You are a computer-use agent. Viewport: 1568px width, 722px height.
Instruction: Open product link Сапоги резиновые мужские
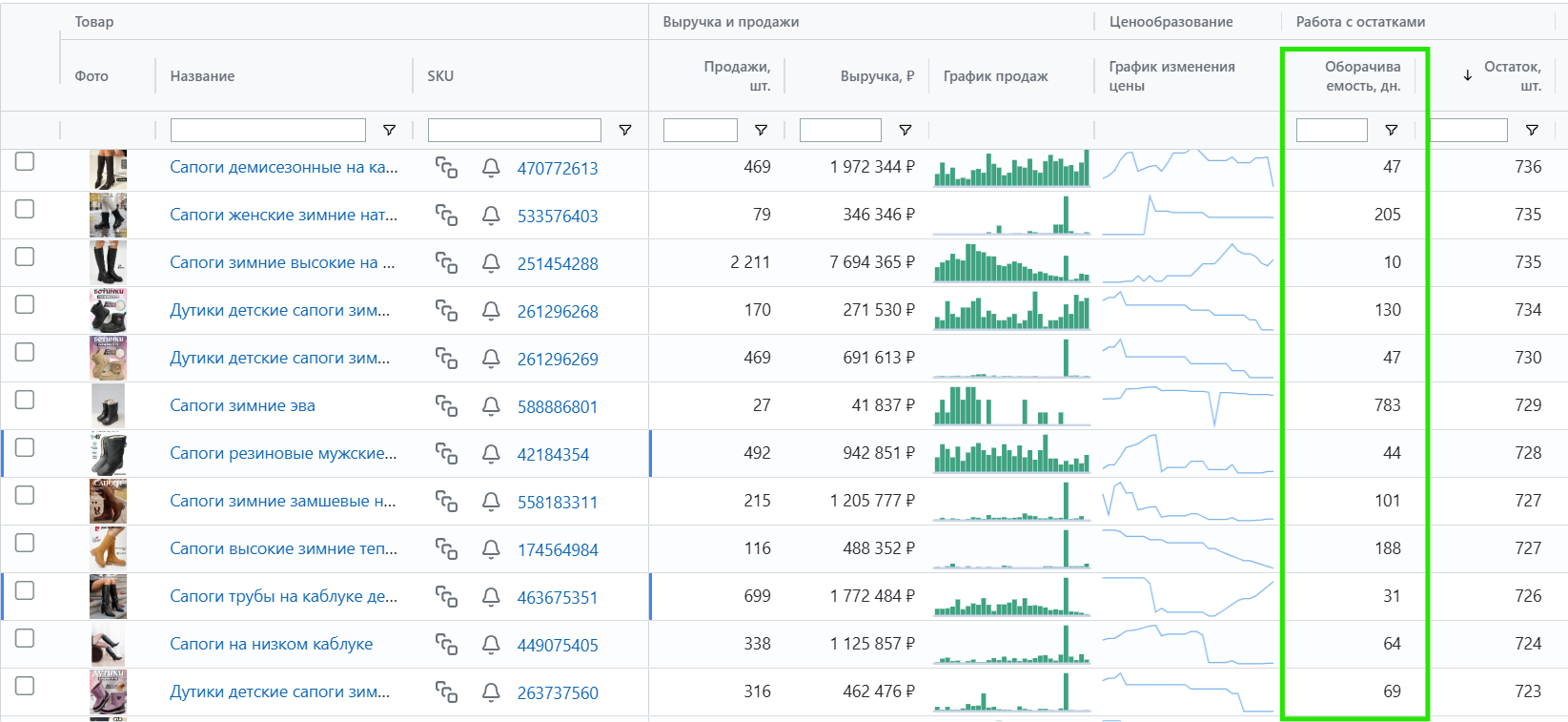tap(283, 453)
